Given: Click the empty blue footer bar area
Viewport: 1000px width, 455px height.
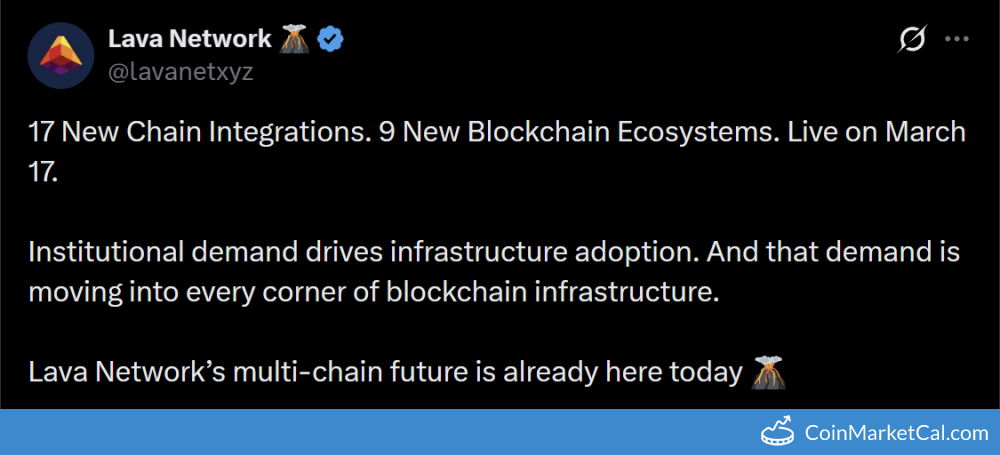Looking at the screenshot, I should pyautogui.click(x=350, y=432).
